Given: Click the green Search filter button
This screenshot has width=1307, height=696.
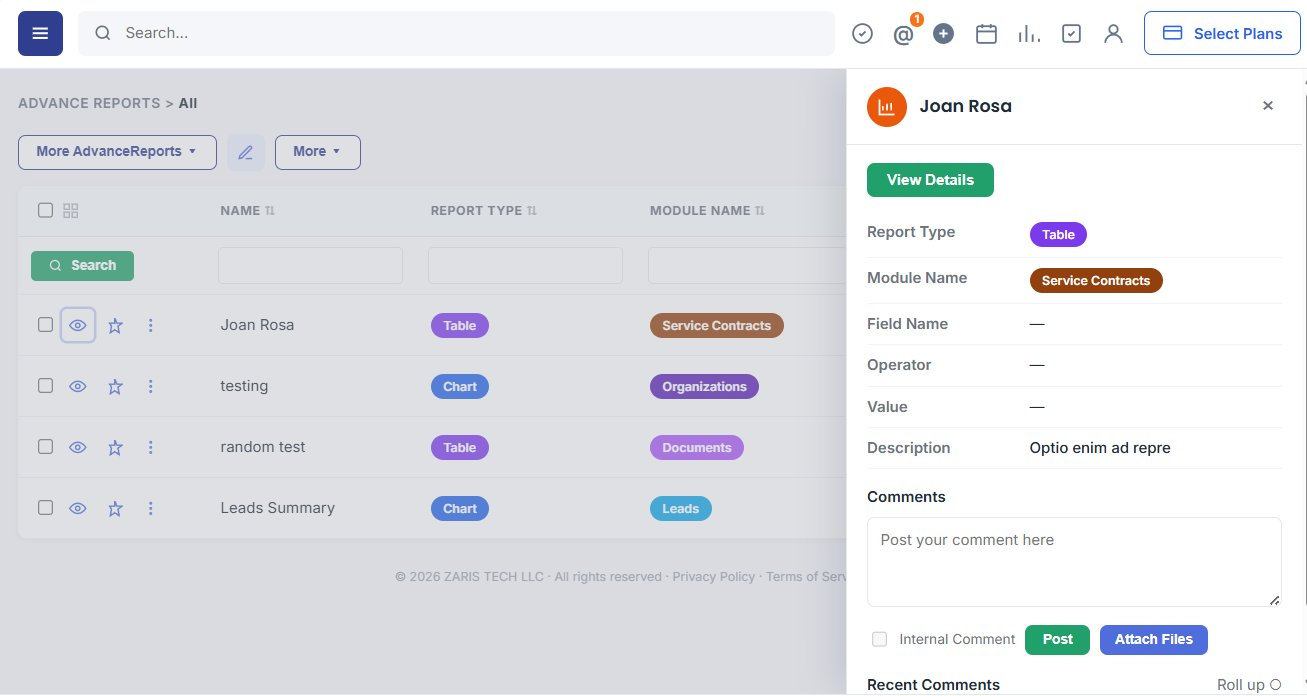Looking at the screenshot, I should coord(82,265).
